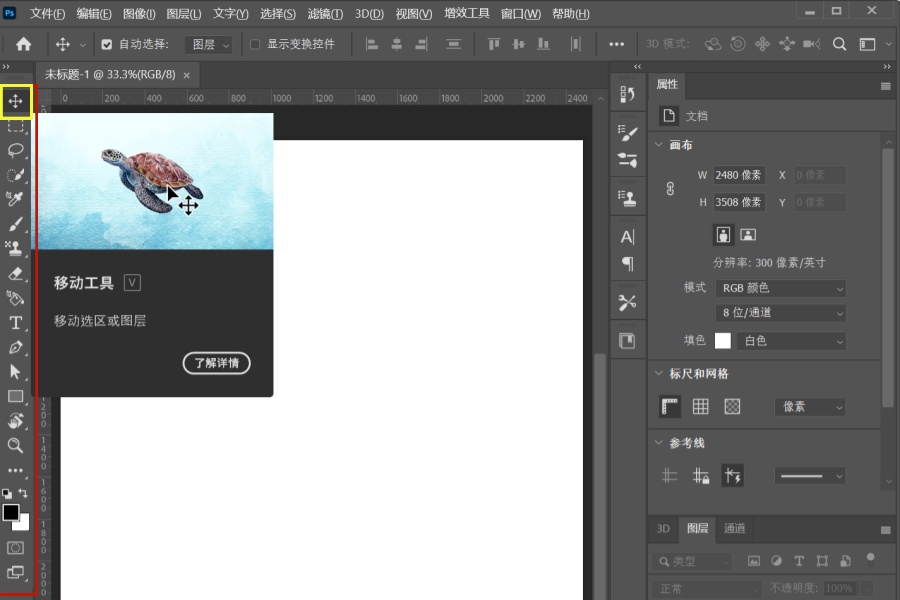Click align top edges icon
This screenshot has height=600, width=900.
494,44
